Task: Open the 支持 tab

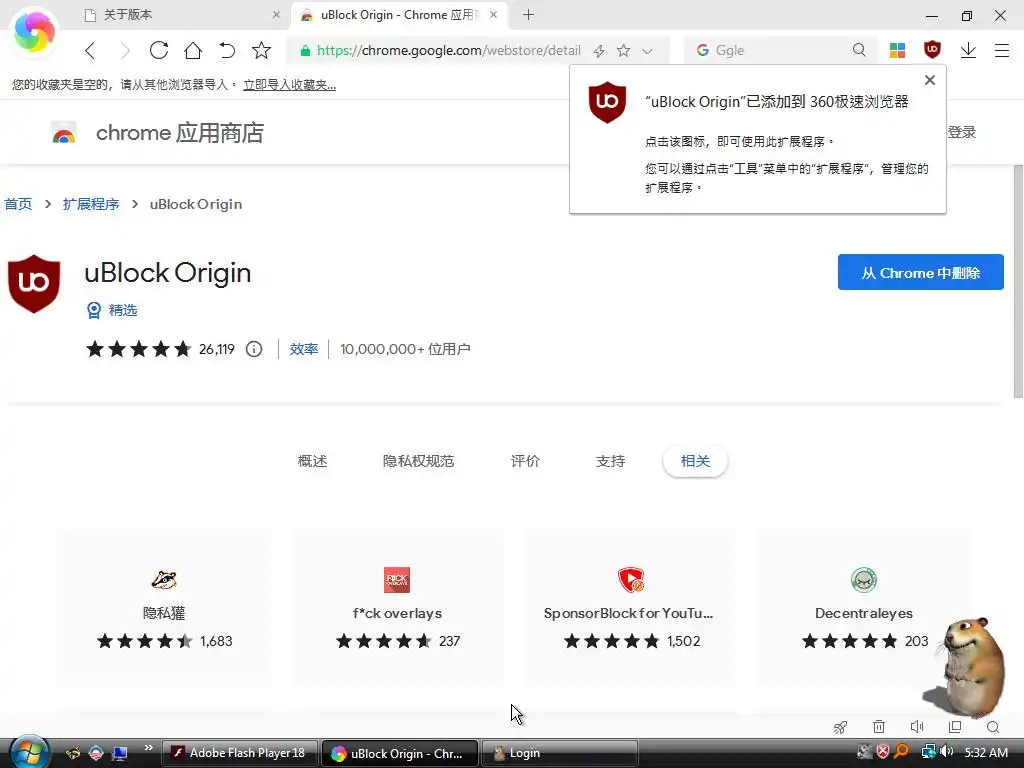Action: [x=611, y=461]
